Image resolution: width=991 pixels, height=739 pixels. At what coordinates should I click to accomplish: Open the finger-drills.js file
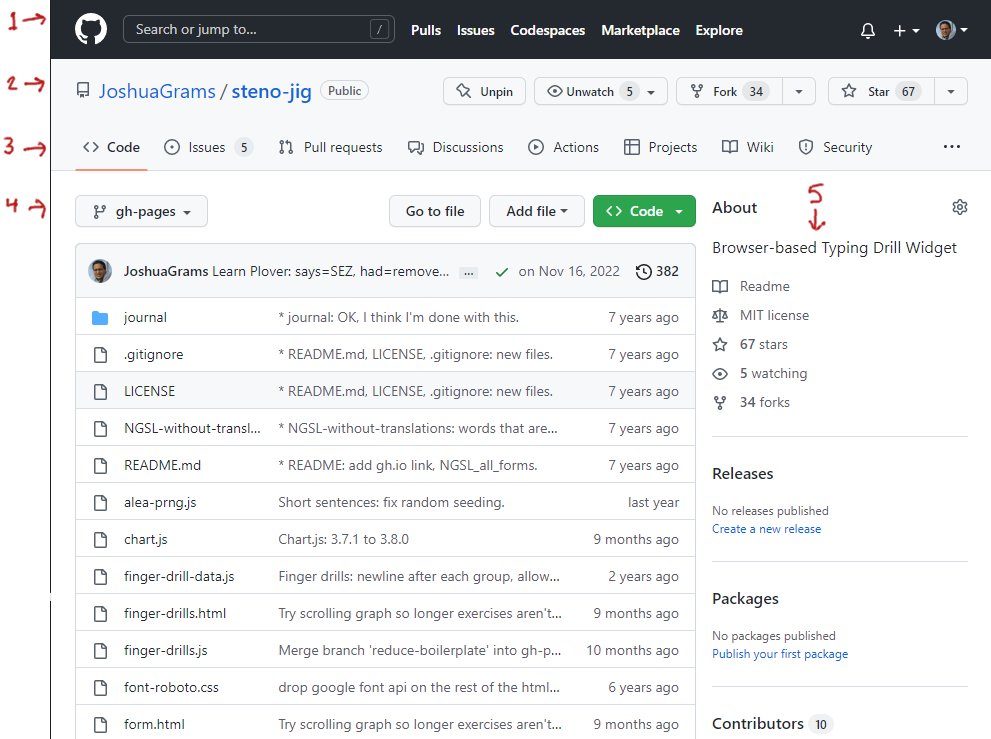166,650
